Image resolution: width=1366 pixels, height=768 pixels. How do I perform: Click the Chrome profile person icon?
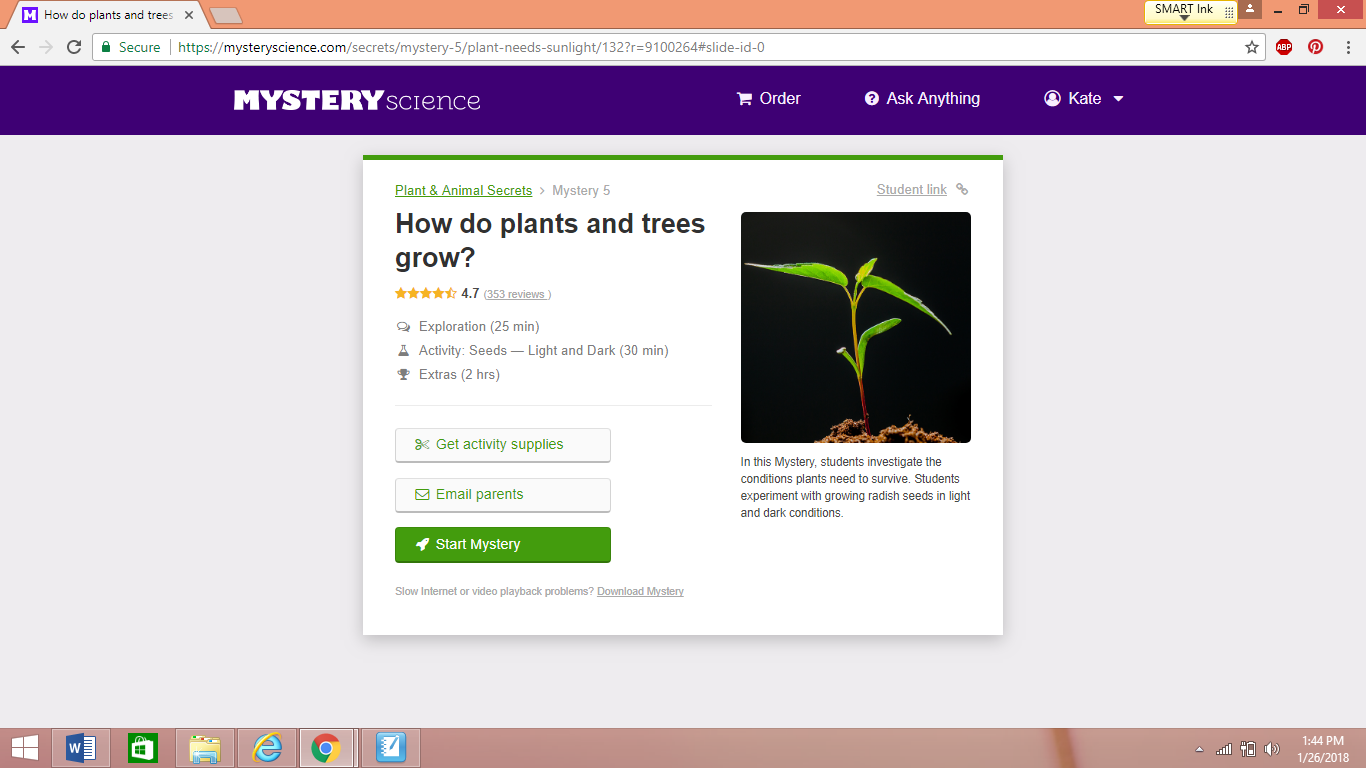pyautogui.click(x=1250, y=9)
